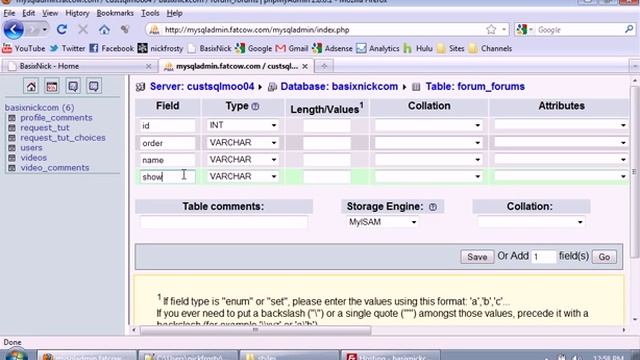Select request_tut_choices table in sidebar
Viewport: 640px width, 360px height.
click(63, 138)
